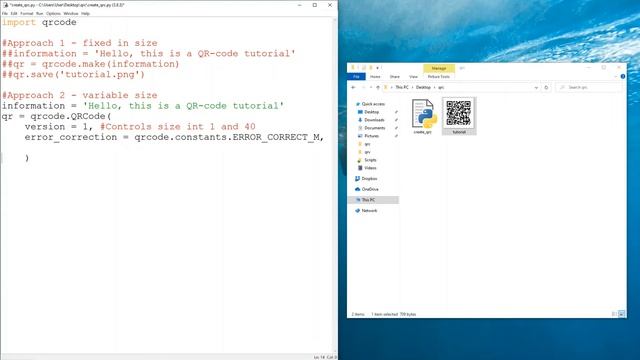Go back using Explorer back arrow

coord(353,87)
